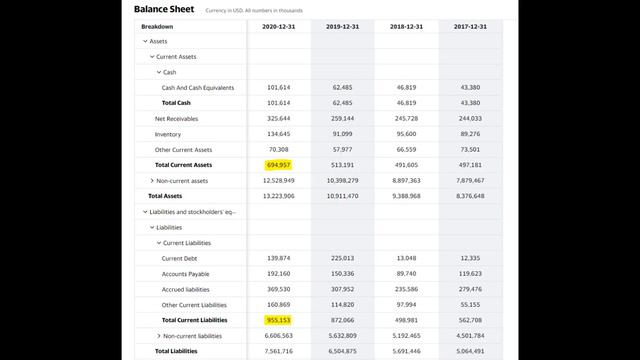Image resolution: width=640 pixels, height=360 pixels.
Task: Collapse Liabilities and stockholders' equity chevron
Action: [145, 212]
